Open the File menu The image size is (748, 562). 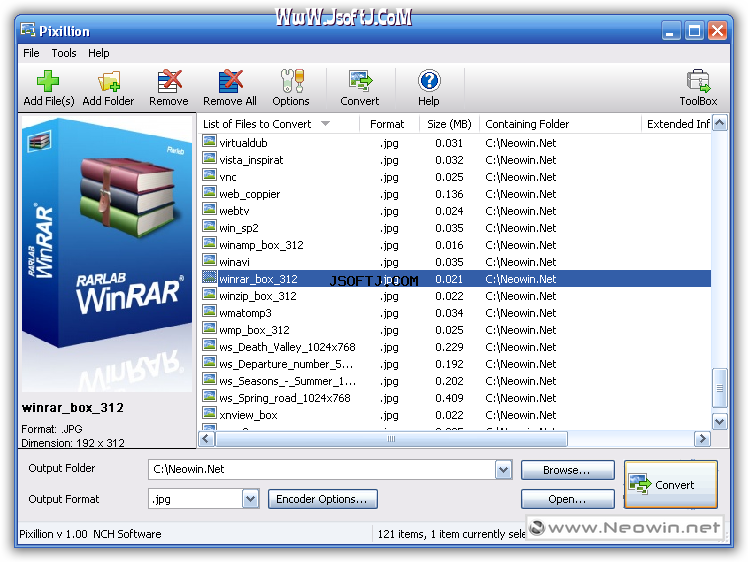(x=31, y=53)
